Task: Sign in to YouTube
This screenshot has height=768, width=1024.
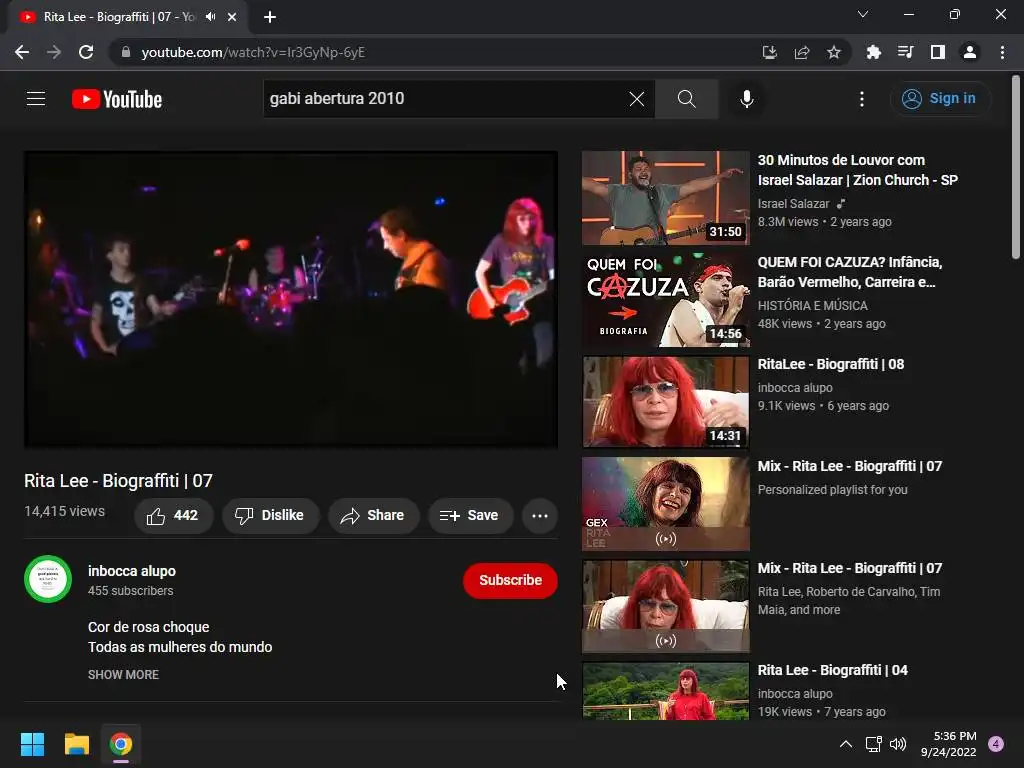Action: [x=939, y=99]
